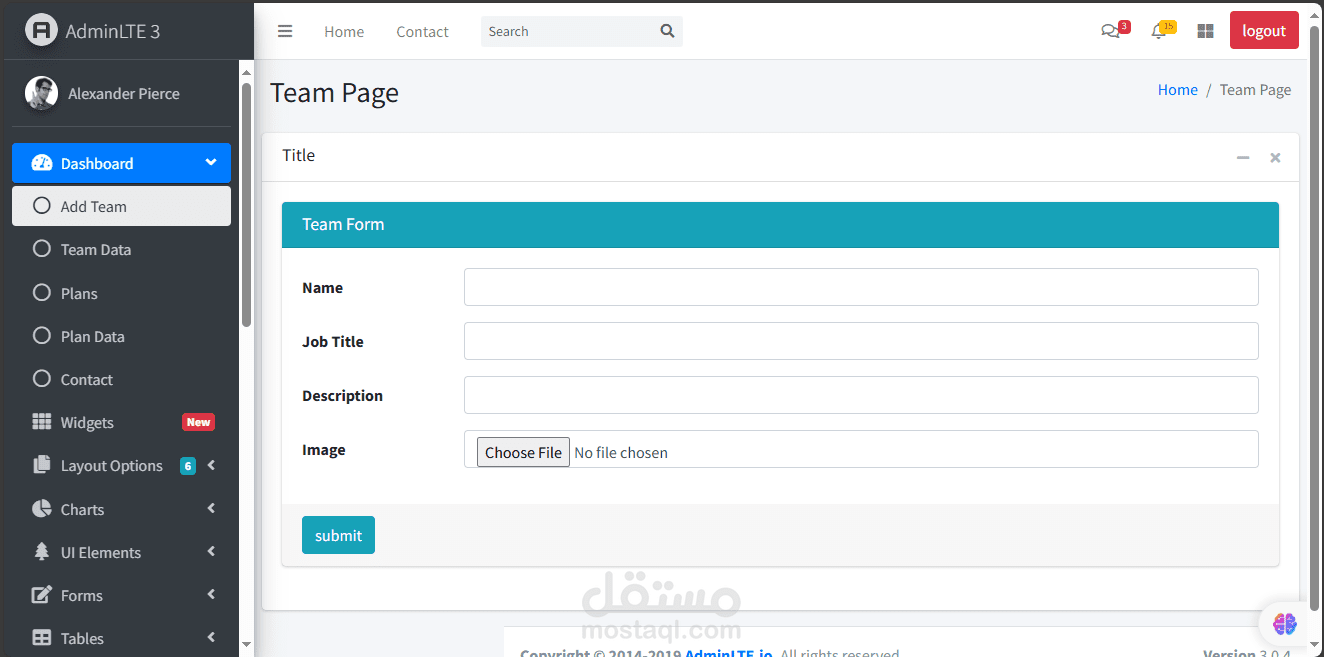This screenshot has height=657, width=1324.
Task: Open the Add Team sidebar item
Action: pos(121,206)
